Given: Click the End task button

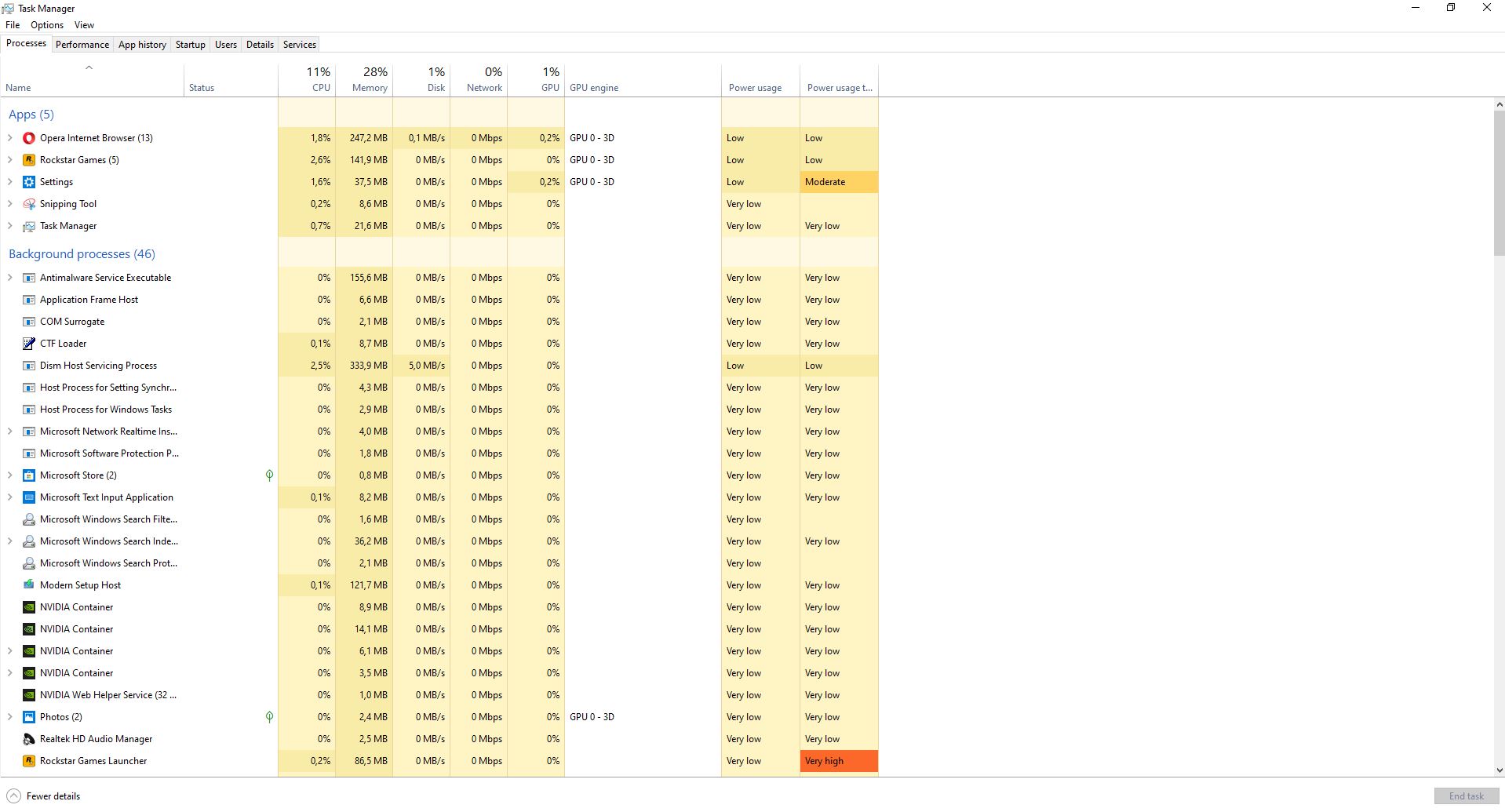Looking at the screenshot, I should 1466,796.
